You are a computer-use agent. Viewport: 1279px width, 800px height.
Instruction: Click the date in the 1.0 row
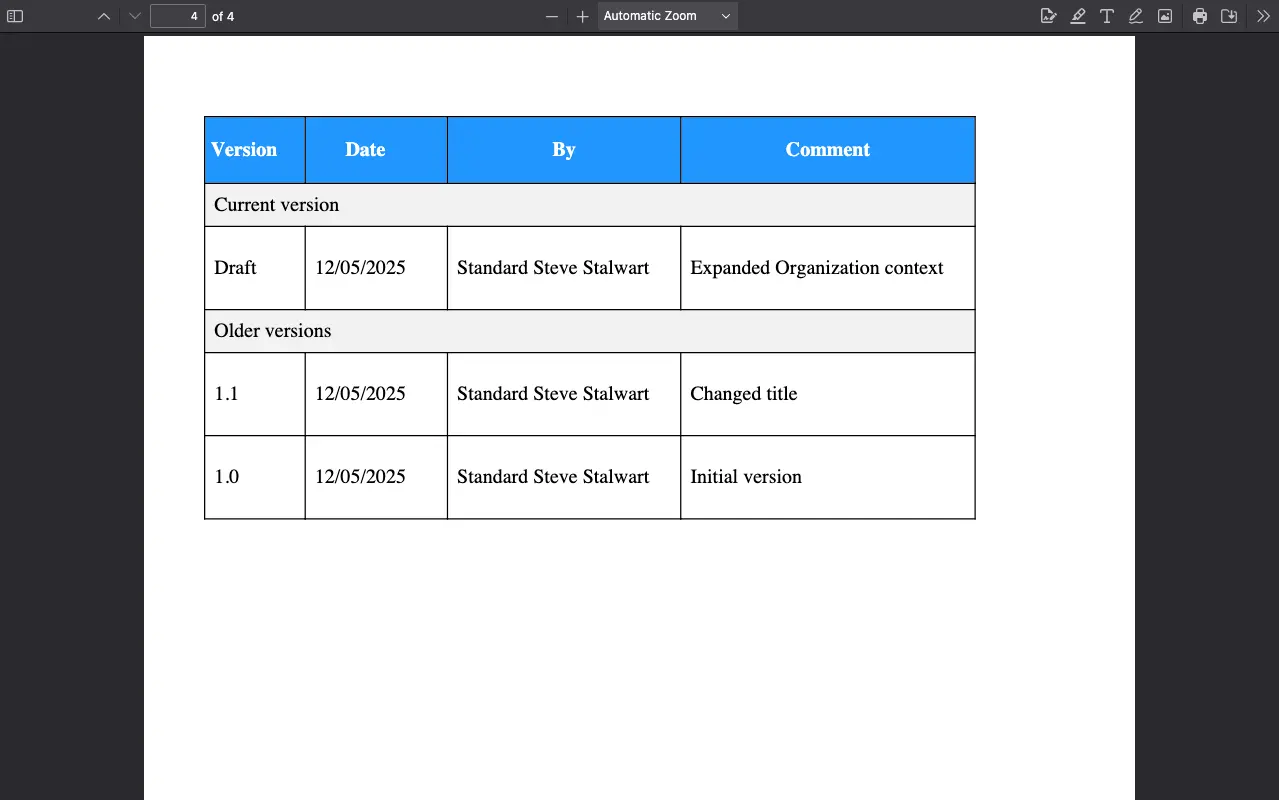(360, 477)
